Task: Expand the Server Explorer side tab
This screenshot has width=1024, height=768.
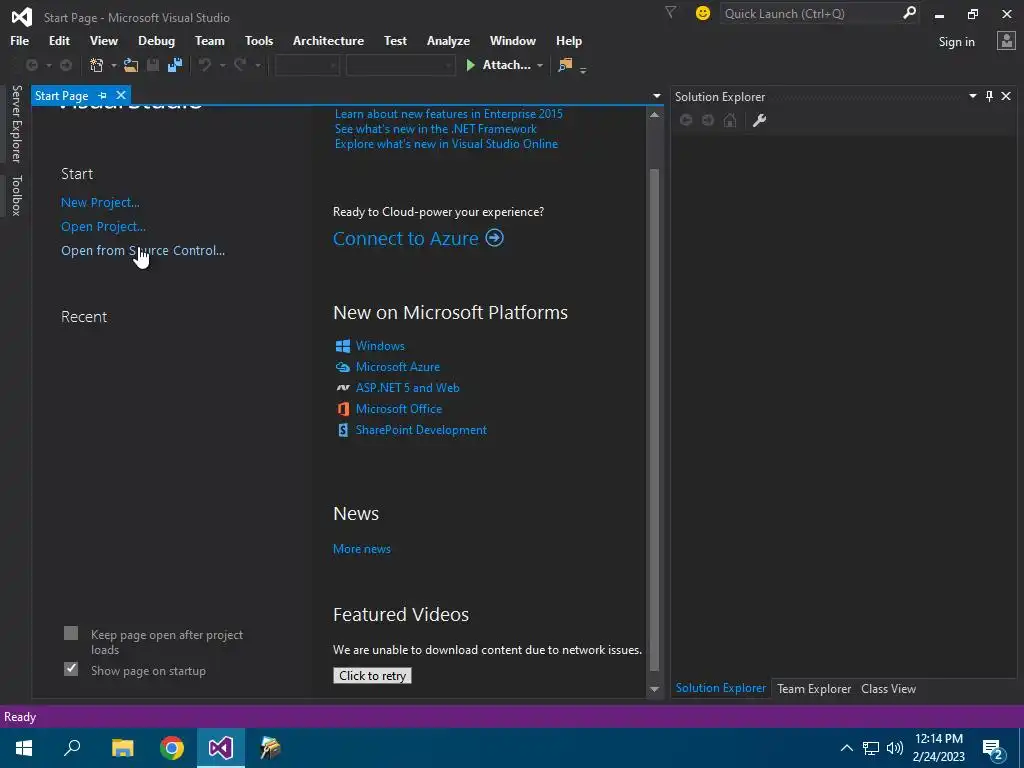Action: [x=16, y=123]
